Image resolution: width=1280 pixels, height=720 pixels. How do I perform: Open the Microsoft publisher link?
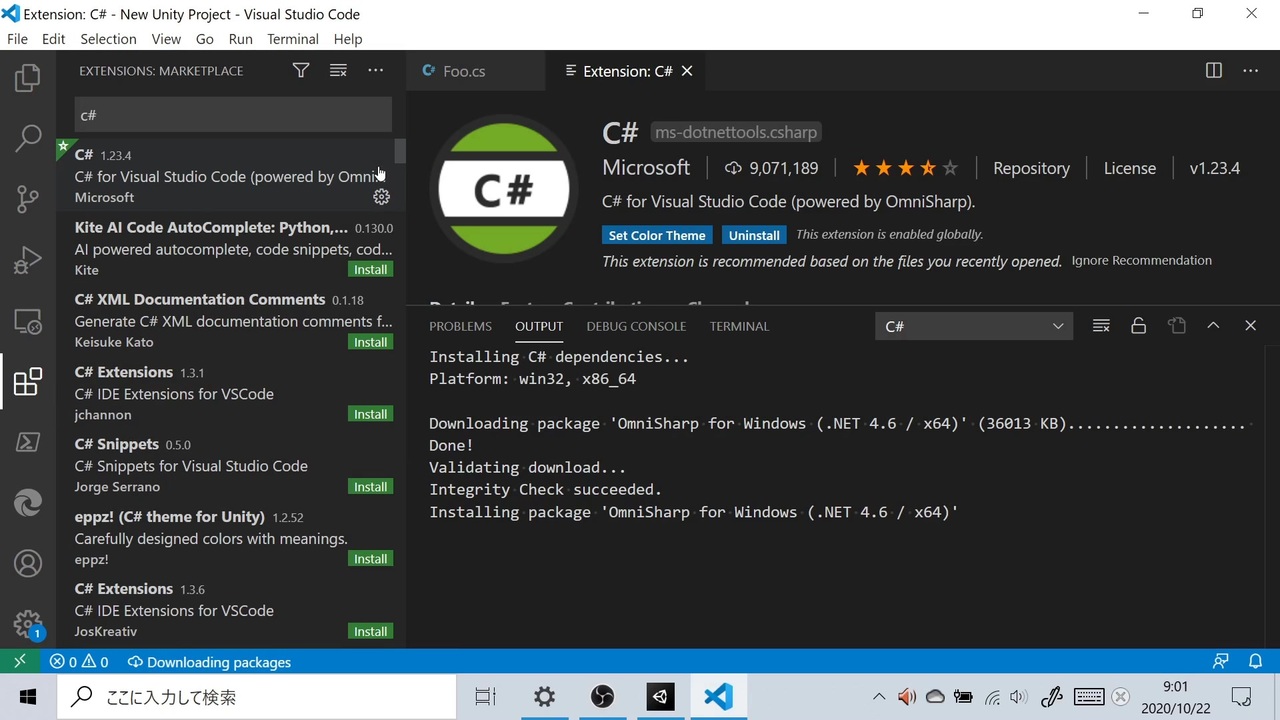point(646,168)
